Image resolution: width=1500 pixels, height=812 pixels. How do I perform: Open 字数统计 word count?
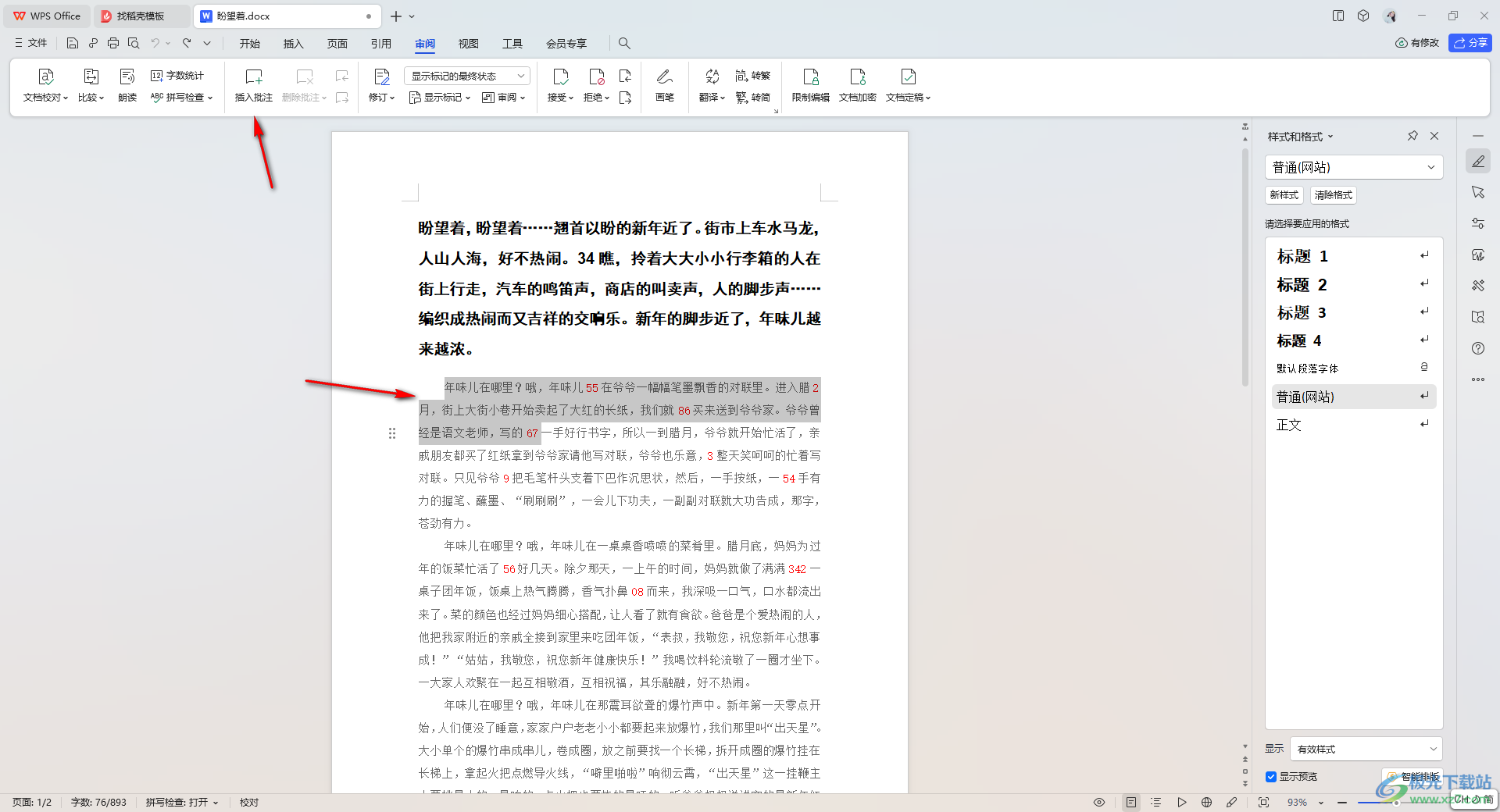[x=177, y=76]
